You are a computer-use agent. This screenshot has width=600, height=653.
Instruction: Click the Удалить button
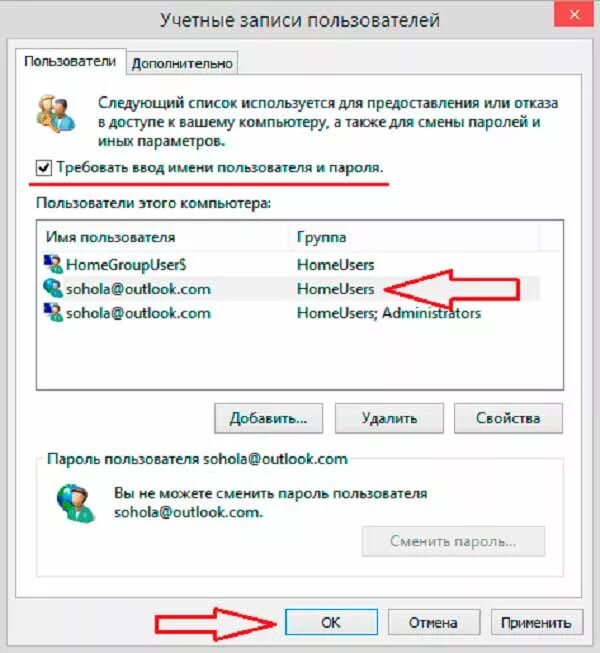coord(389,418)
